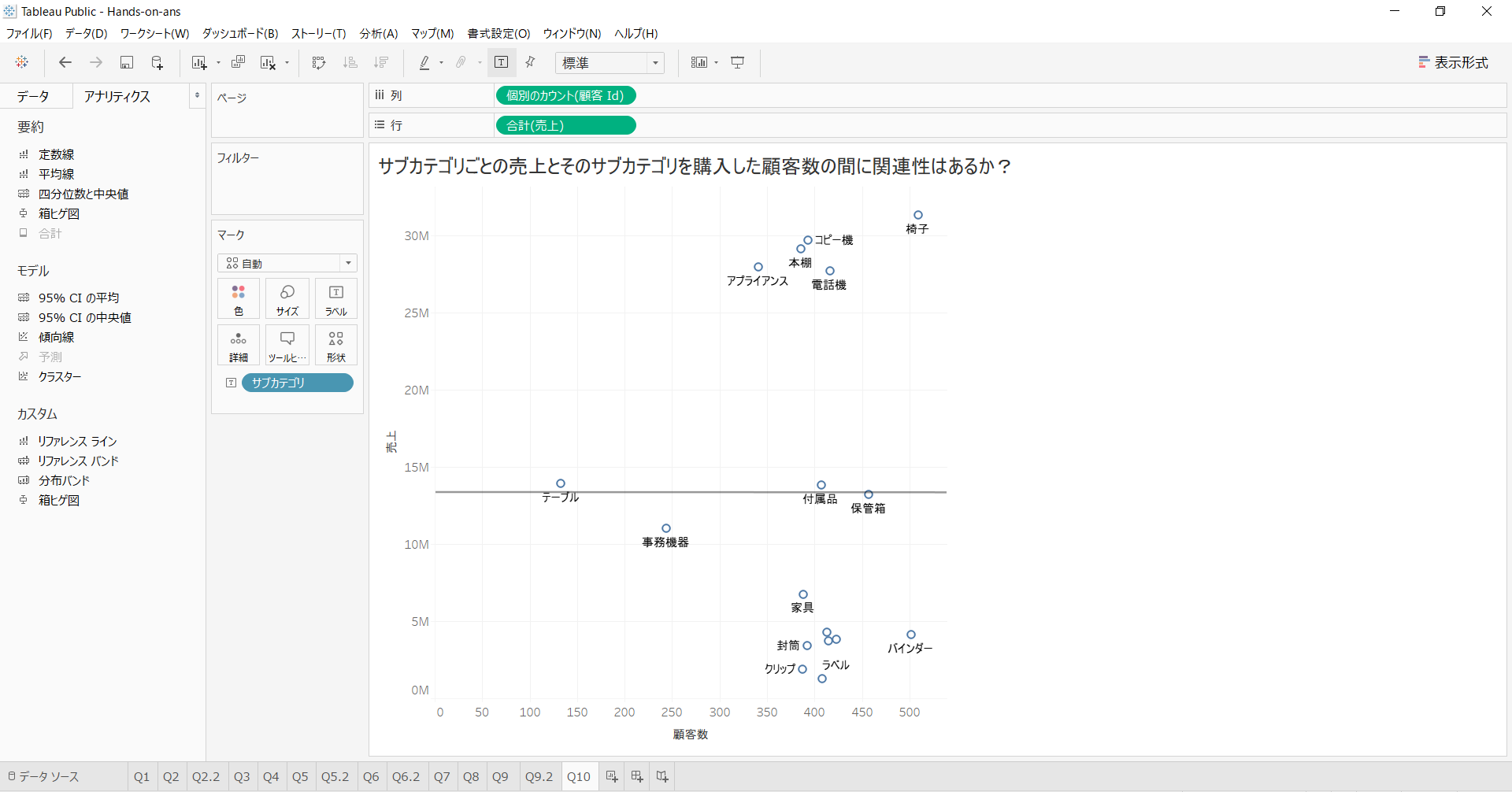Screen dimensions: 1512x792
Task: Expand the clear sheet dropdown arrow
Action: (x=287, y=63)
